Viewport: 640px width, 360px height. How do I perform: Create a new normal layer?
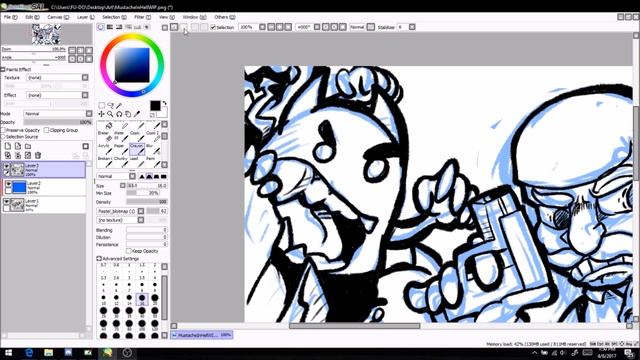pyautogui.click(x=8, y=146)
